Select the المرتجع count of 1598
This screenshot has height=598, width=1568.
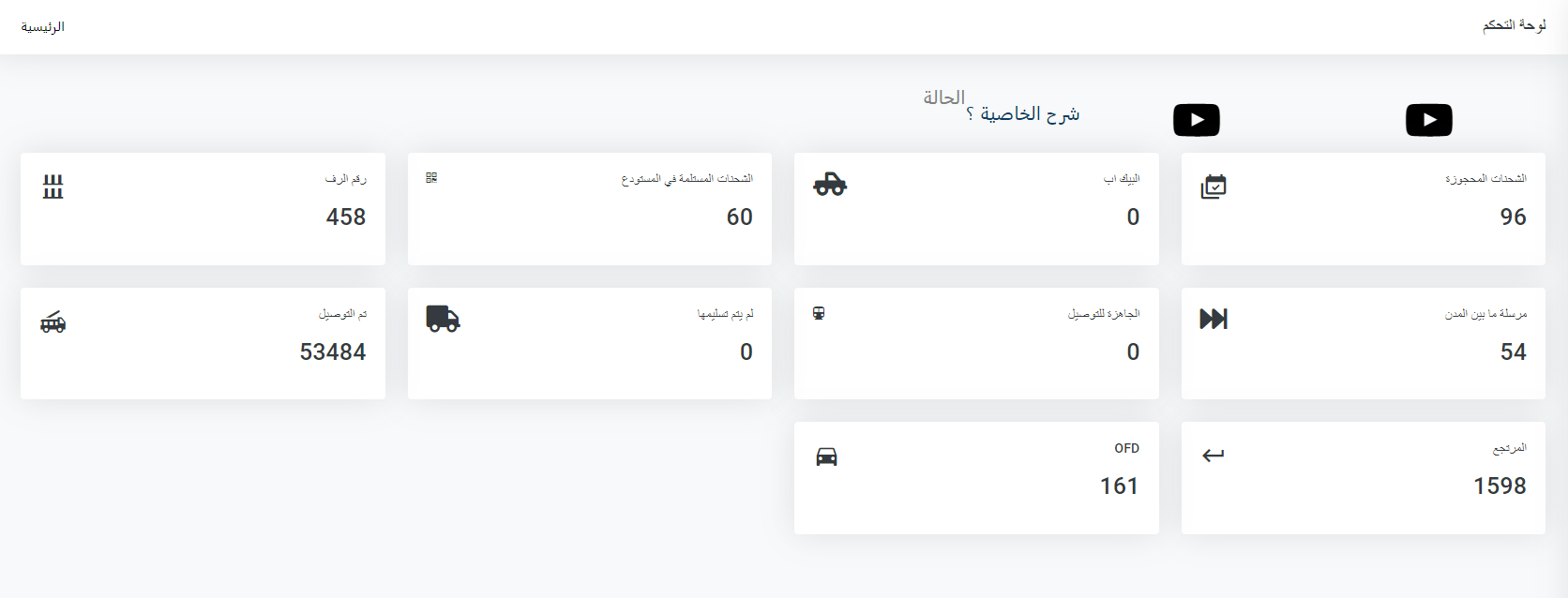coord(1500,486)
